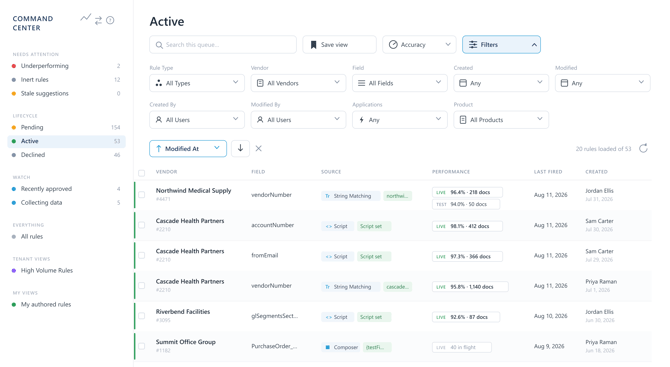Go to Inert rules queue
The image size is (670, 367).
[x=67, y=79]
